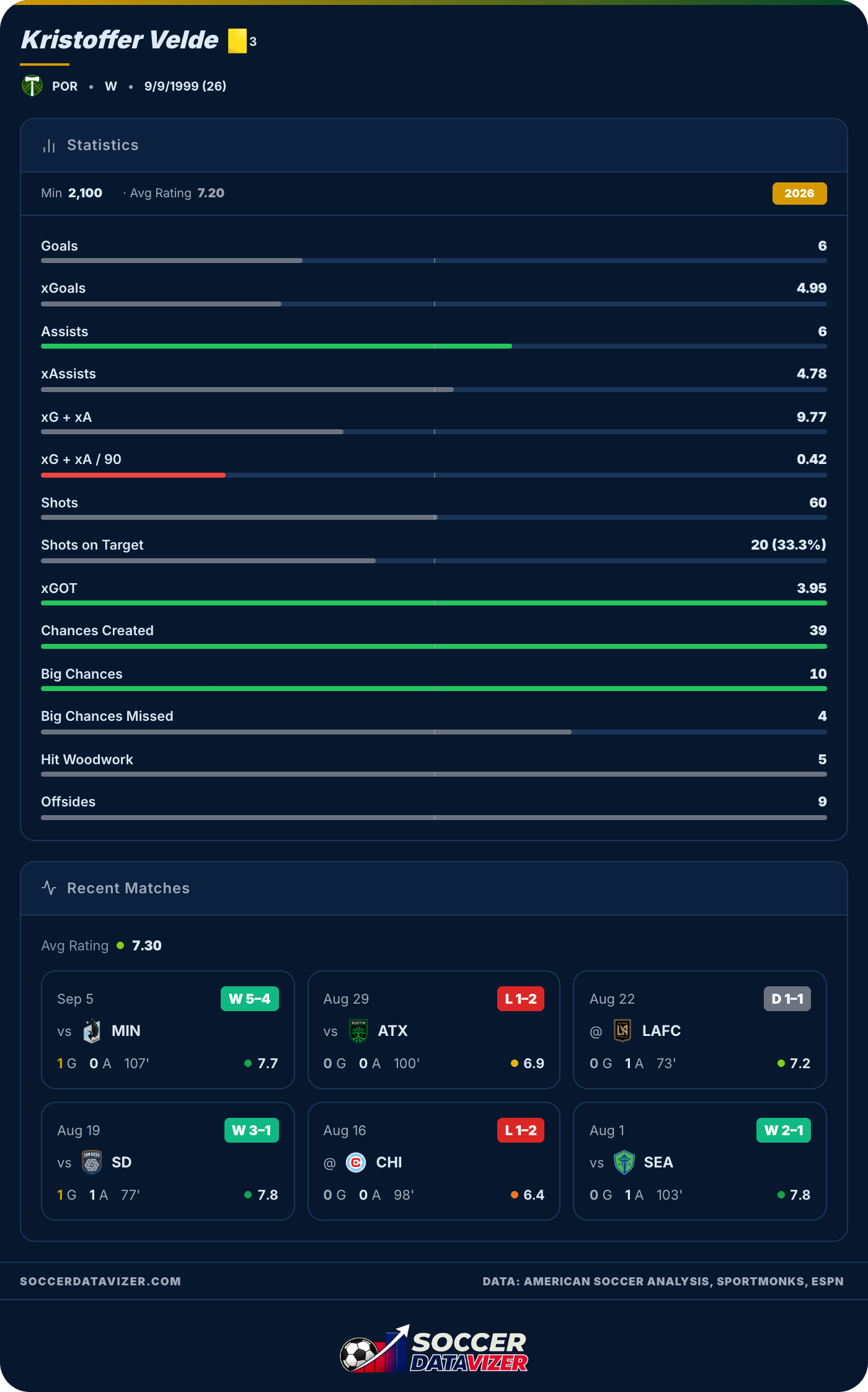Viewport: 868px width, 1392px height.
Task: Click the Austin FC crest
Action: 358,1030
